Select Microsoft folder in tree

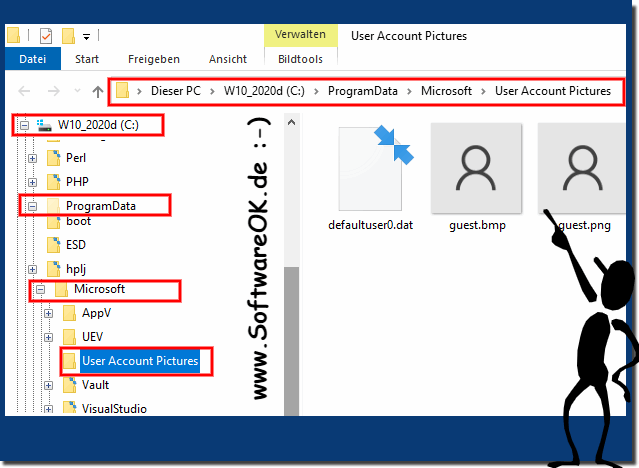point(99,289)
